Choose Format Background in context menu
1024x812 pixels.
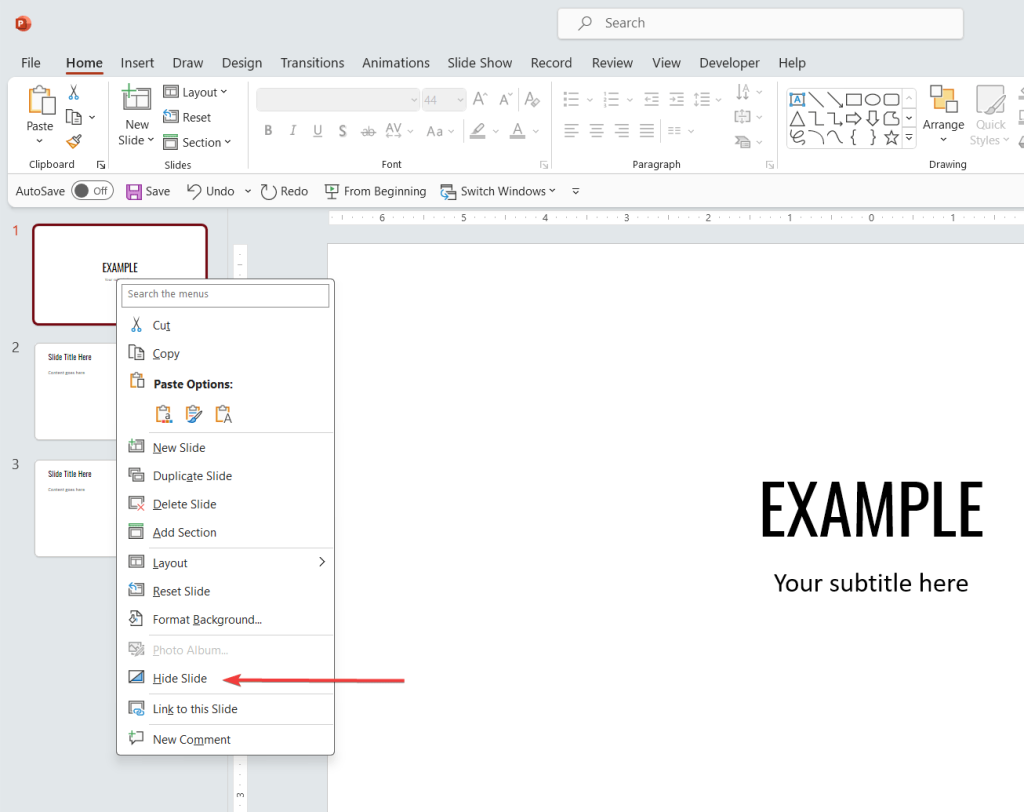(225, 619)
